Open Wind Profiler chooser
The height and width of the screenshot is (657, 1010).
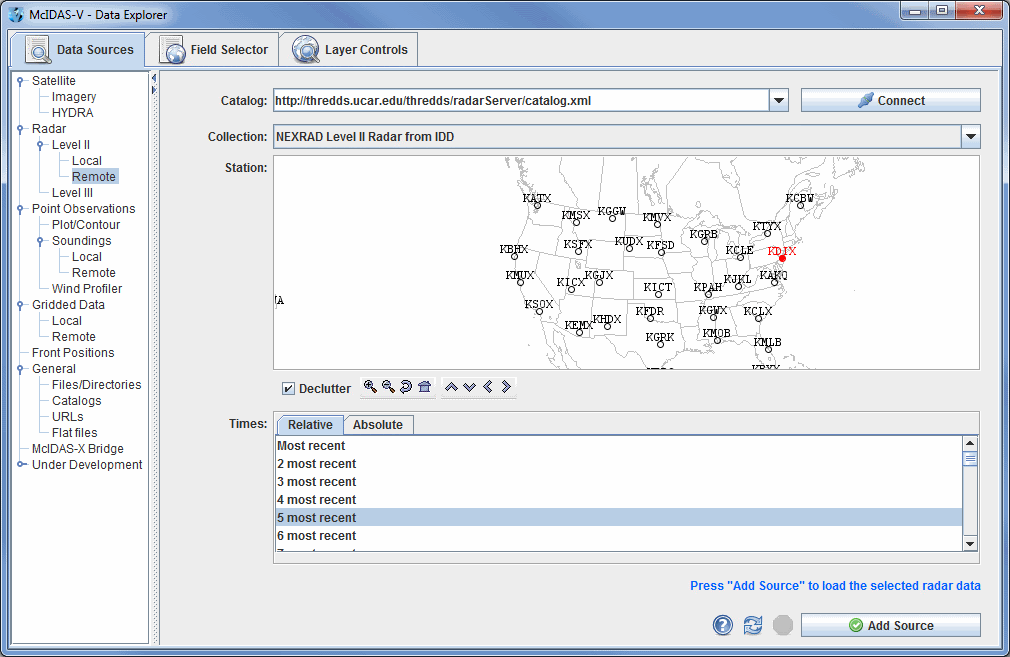pyautogui.click(x=87, y=289)
